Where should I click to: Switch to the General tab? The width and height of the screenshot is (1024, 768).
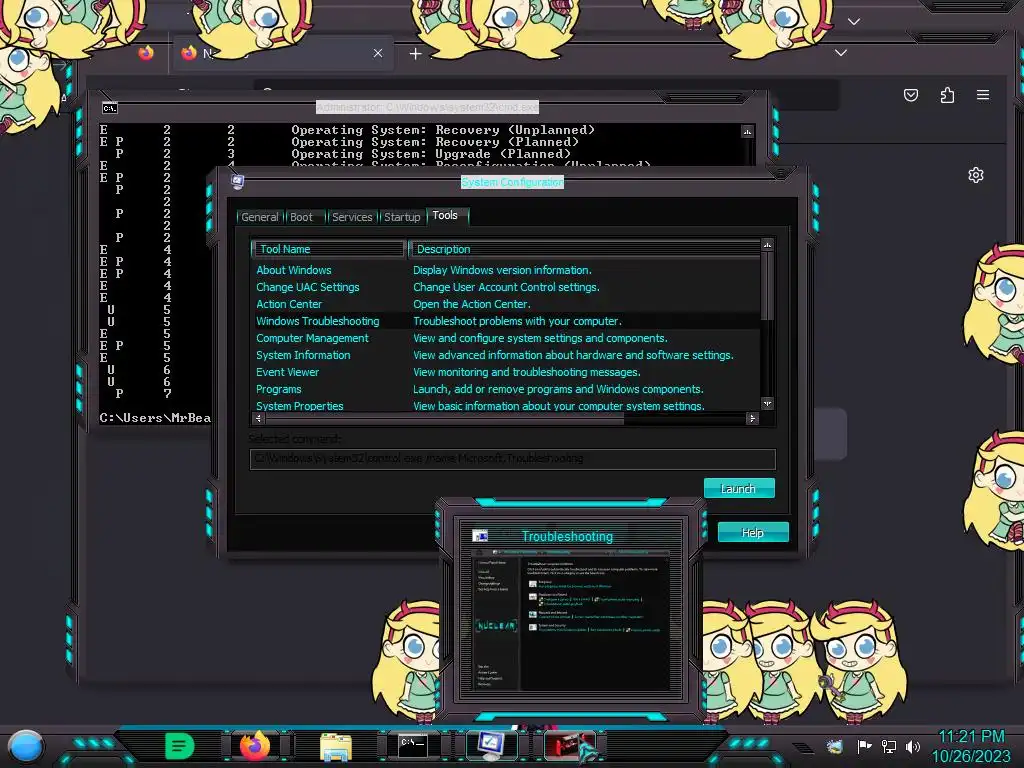pyautogui.click(x=259, y=217)
